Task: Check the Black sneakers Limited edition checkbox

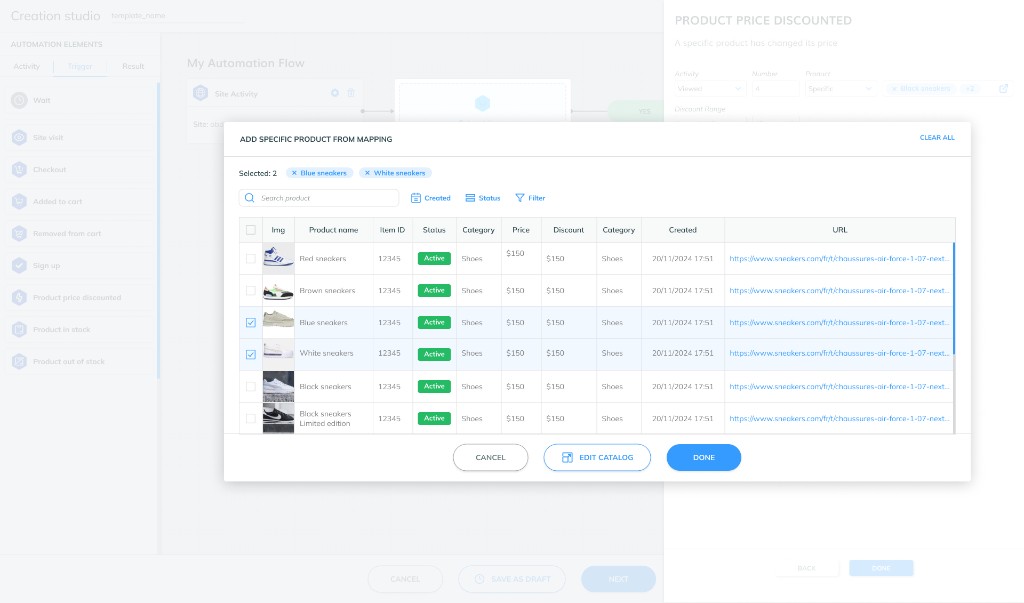Action: click(251, 419)
